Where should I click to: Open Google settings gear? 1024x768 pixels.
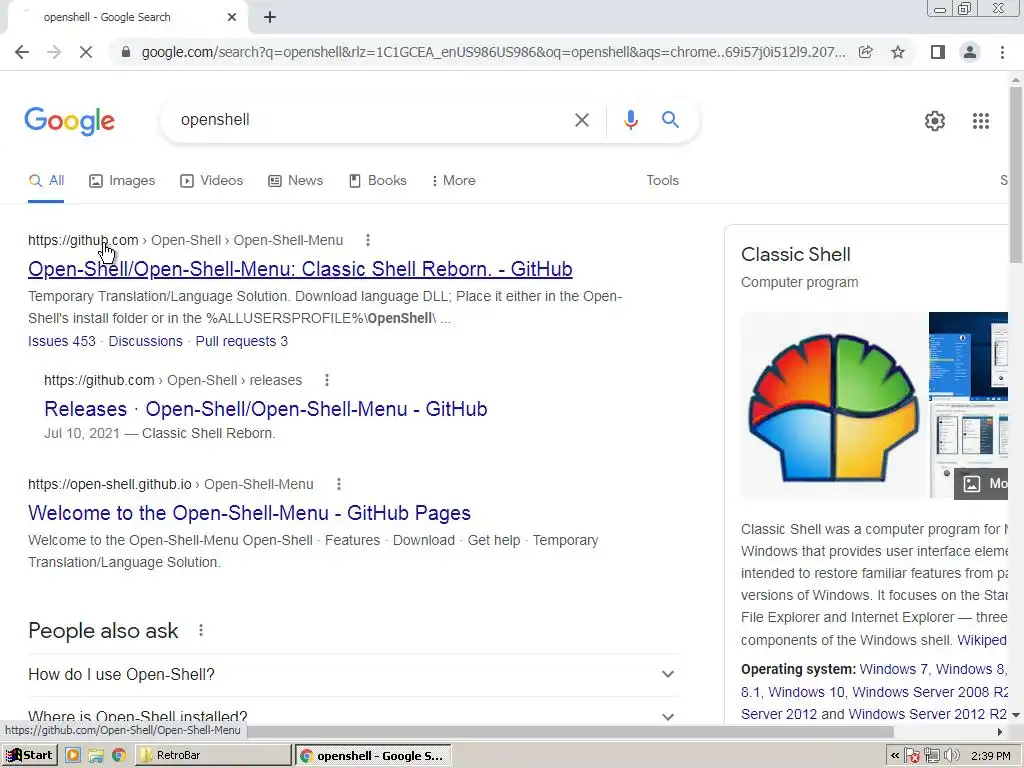point(935,121)
